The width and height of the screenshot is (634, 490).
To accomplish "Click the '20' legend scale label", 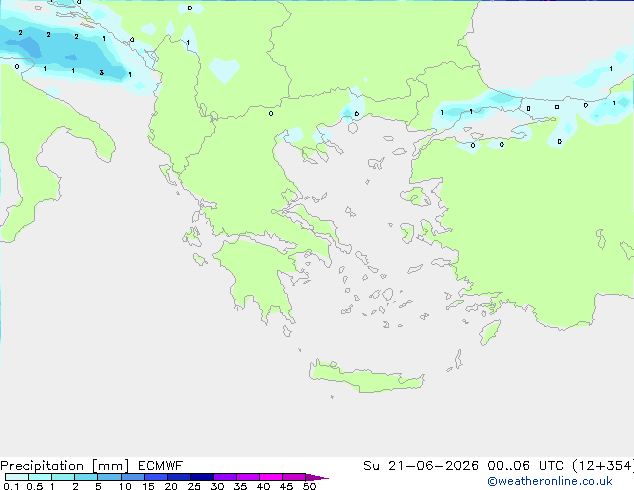I will point(171,486).
